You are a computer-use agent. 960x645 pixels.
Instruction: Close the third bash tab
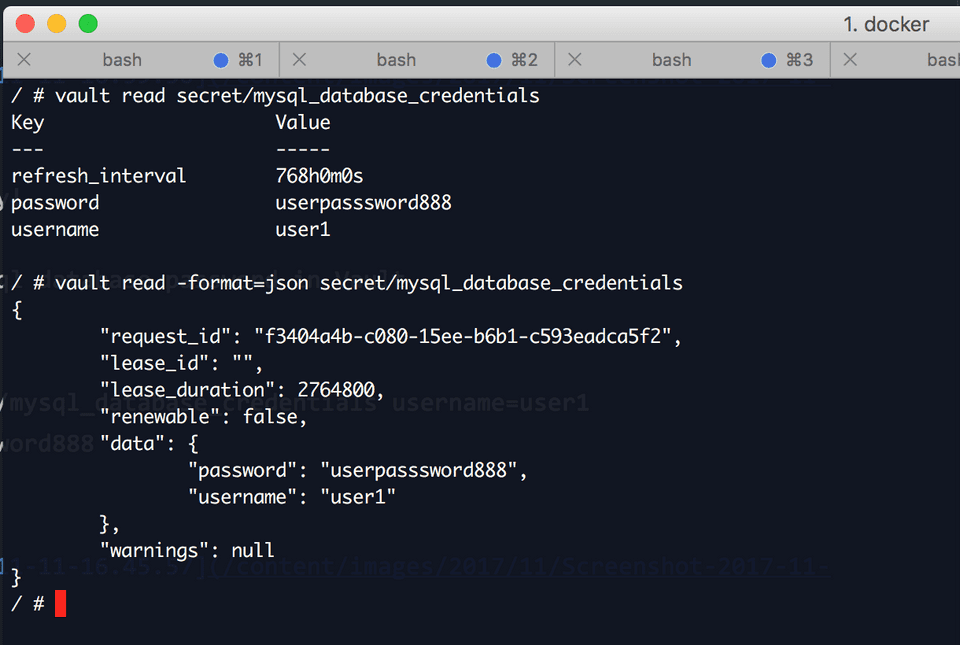pyautogui.click(x=574, y=59)
